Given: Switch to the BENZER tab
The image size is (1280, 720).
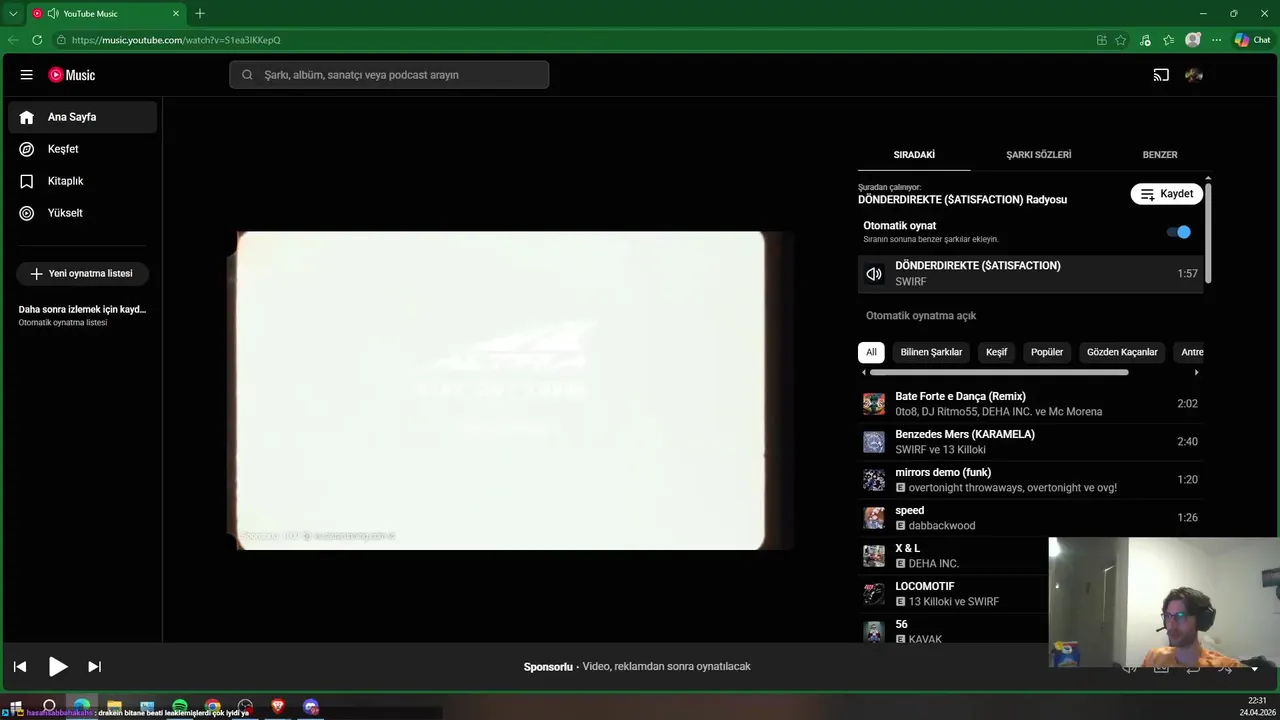Looking at the screenshot, I should (1160, 155).
